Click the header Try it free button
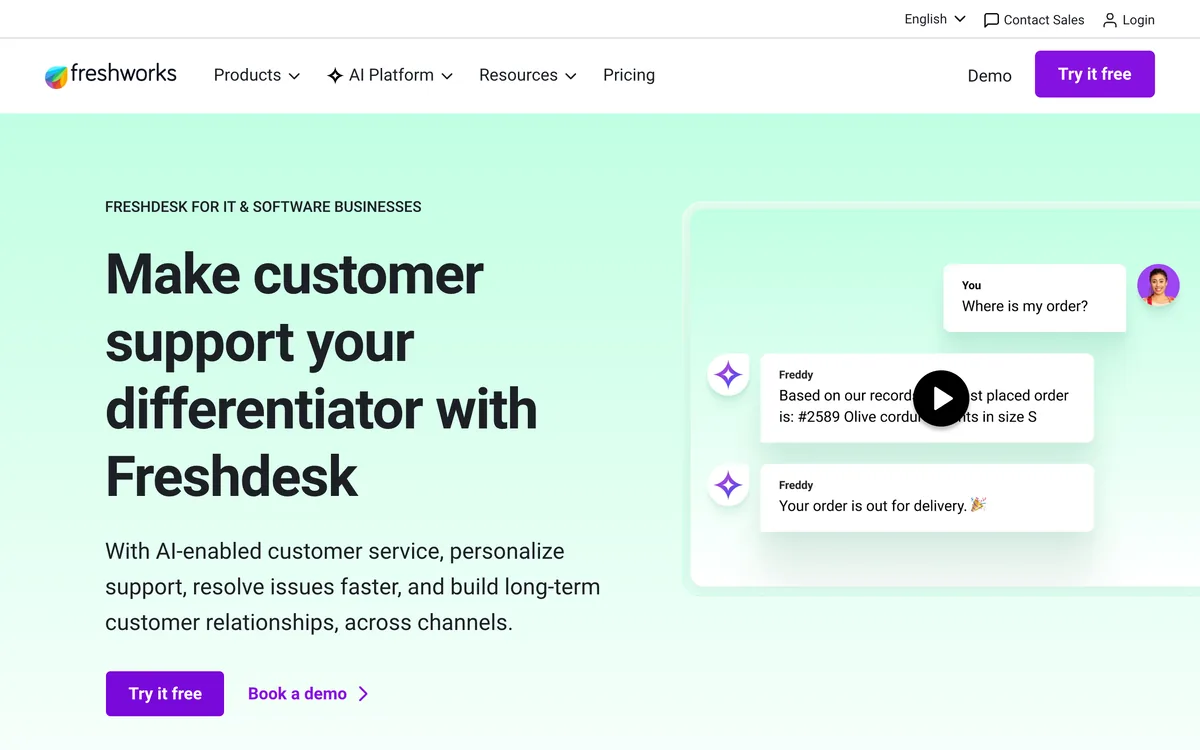Viewport: 1200px width, 750px height. (1095, 74)
